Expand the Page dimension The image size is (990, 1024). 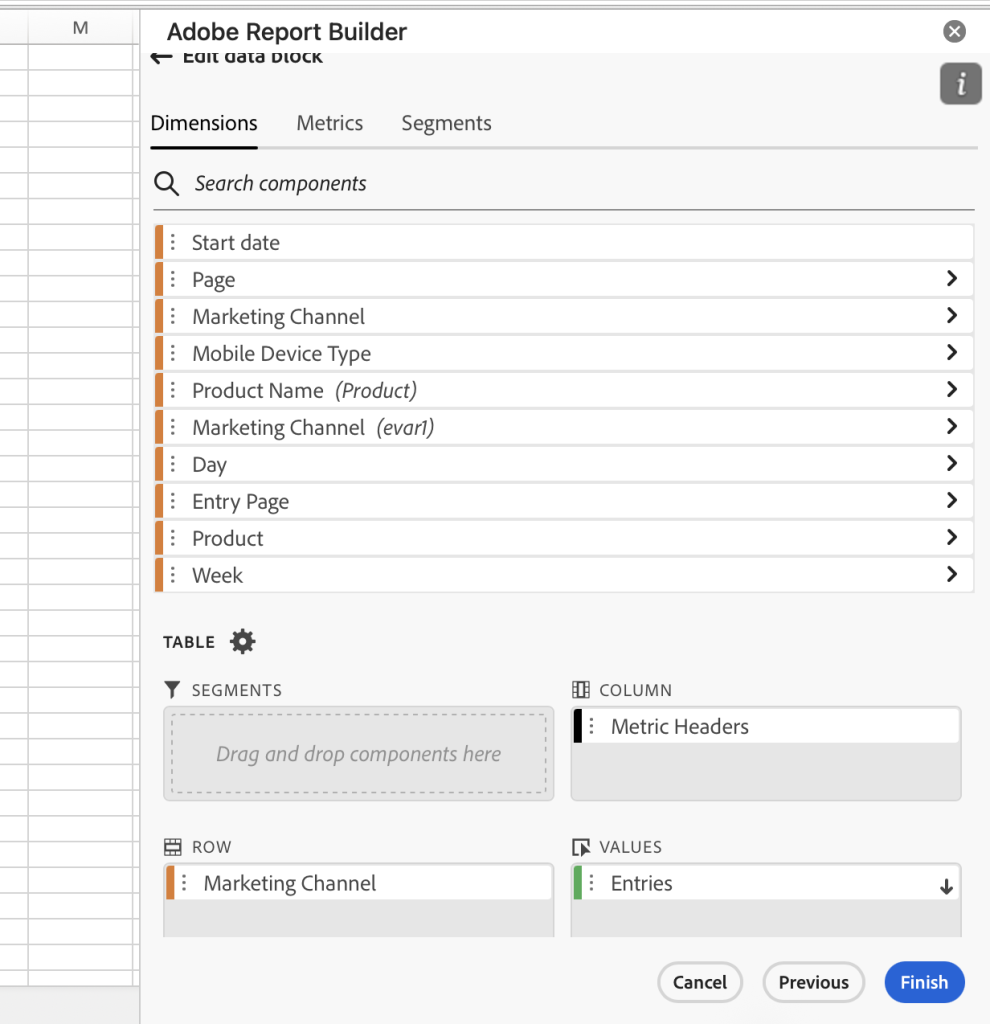pos(952,279)
